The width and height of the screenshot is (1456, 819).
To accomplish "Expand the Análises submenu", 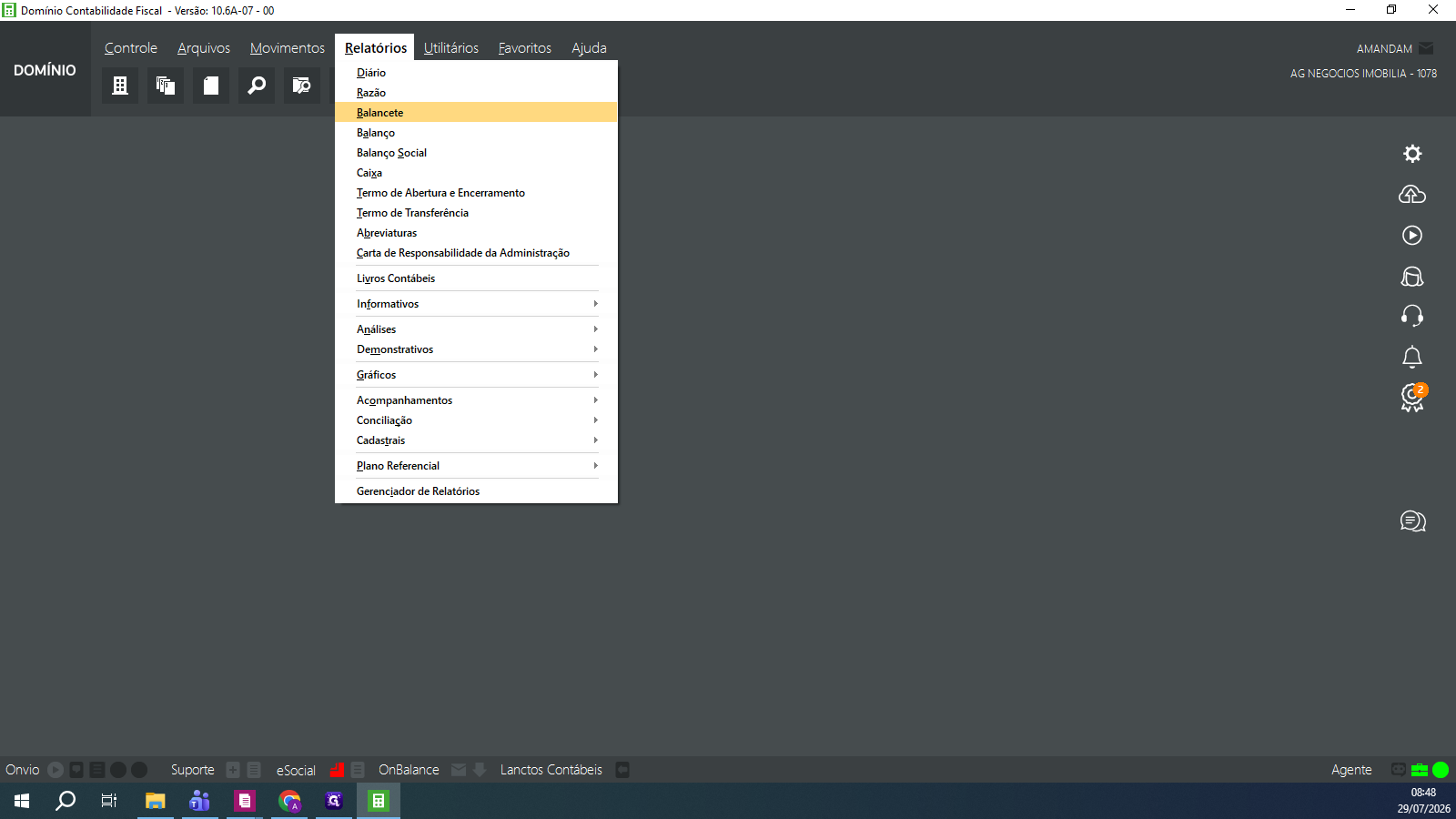I will click(x=476, y=329).
